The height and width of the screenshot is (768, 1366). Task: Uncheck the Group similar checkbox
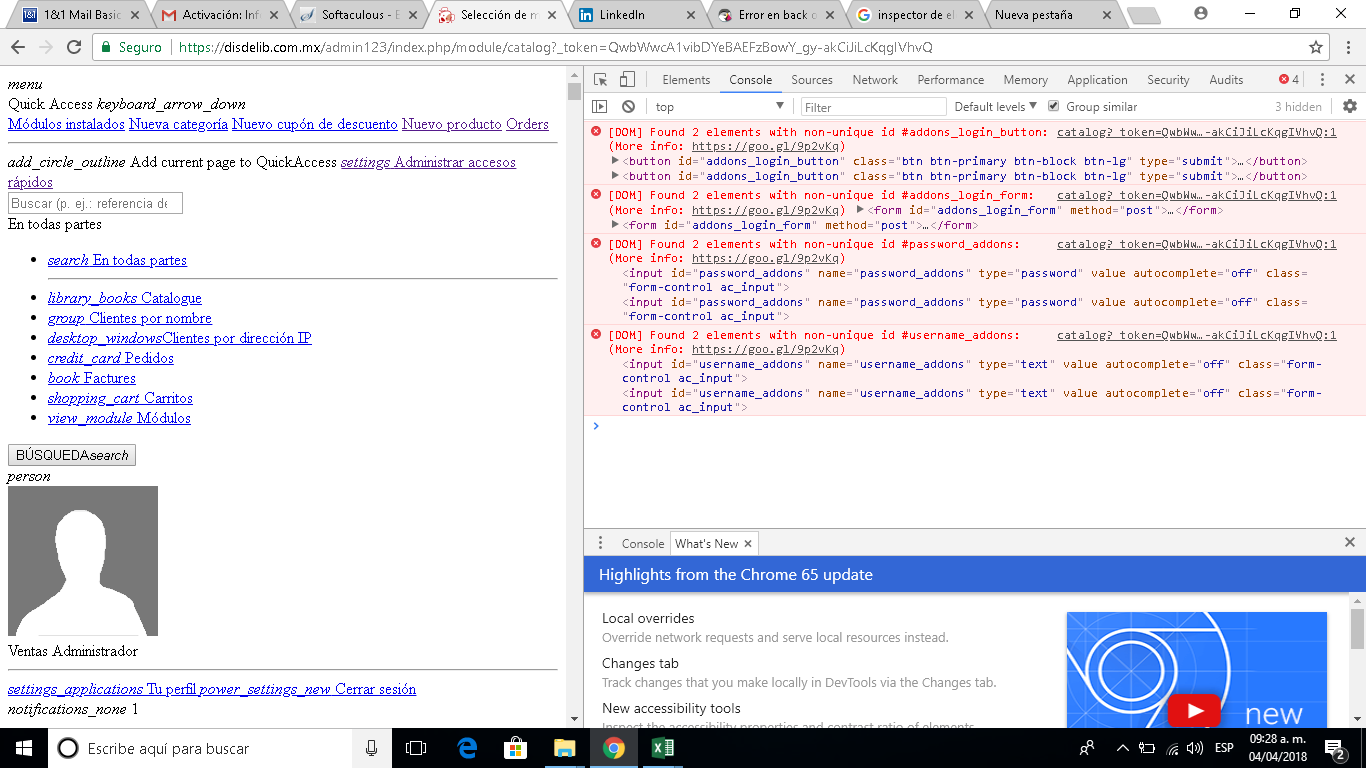[1054, 107]
